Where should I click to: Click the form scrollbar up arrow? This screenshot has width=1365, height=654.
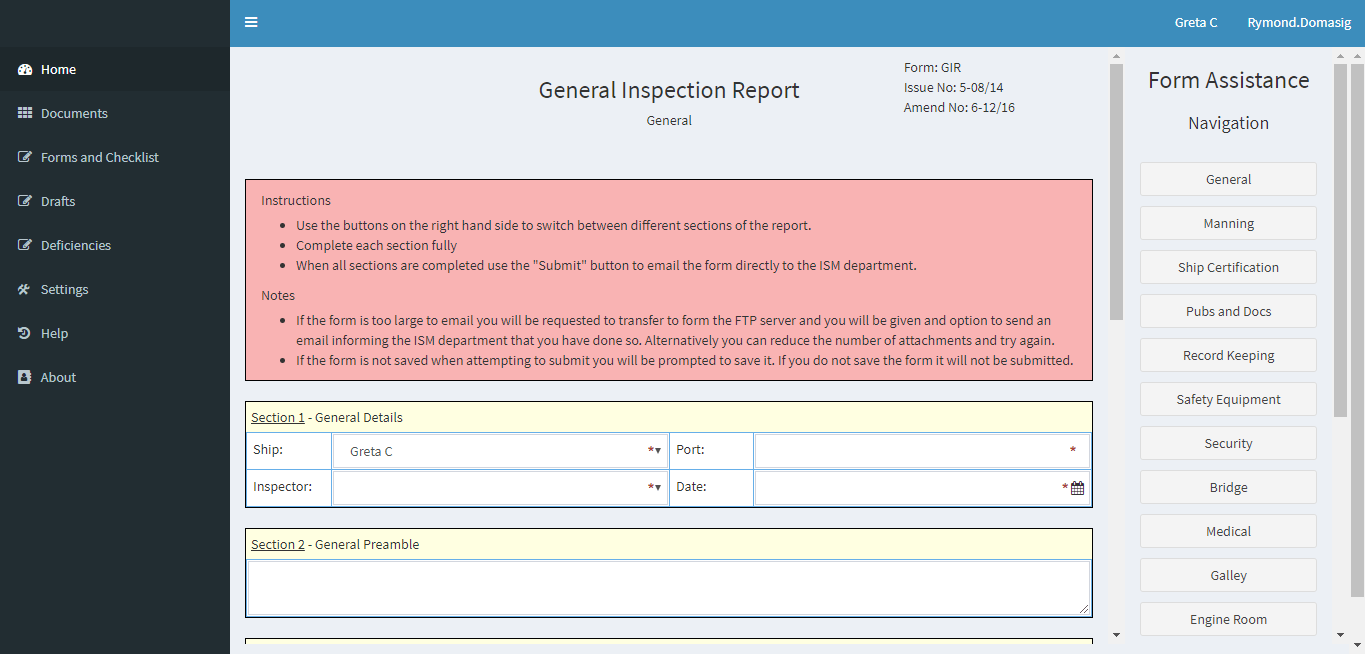pos(1116,57)
